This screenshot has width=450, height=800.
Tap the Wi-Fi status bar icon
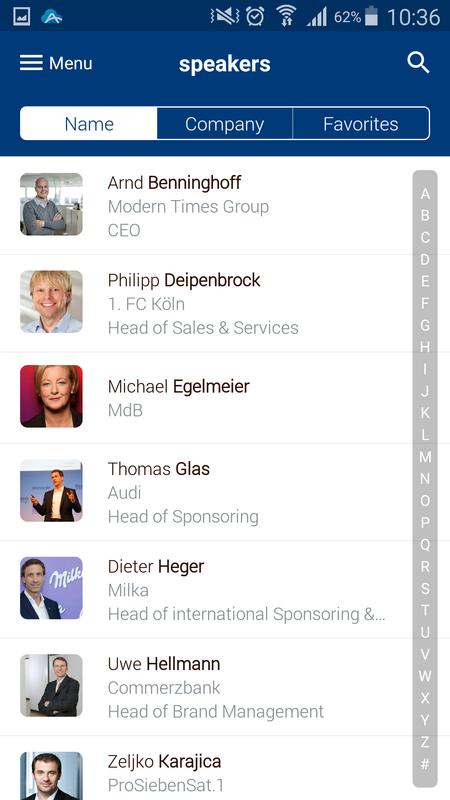(x=287, y=17)
